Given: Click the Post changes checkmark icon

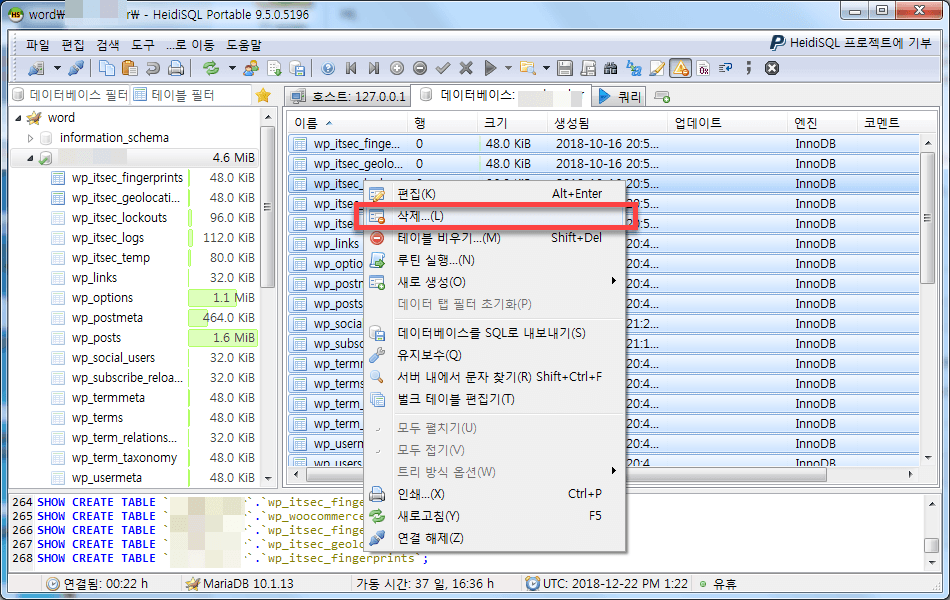Looking at the screenshot, I should (443, 68).
